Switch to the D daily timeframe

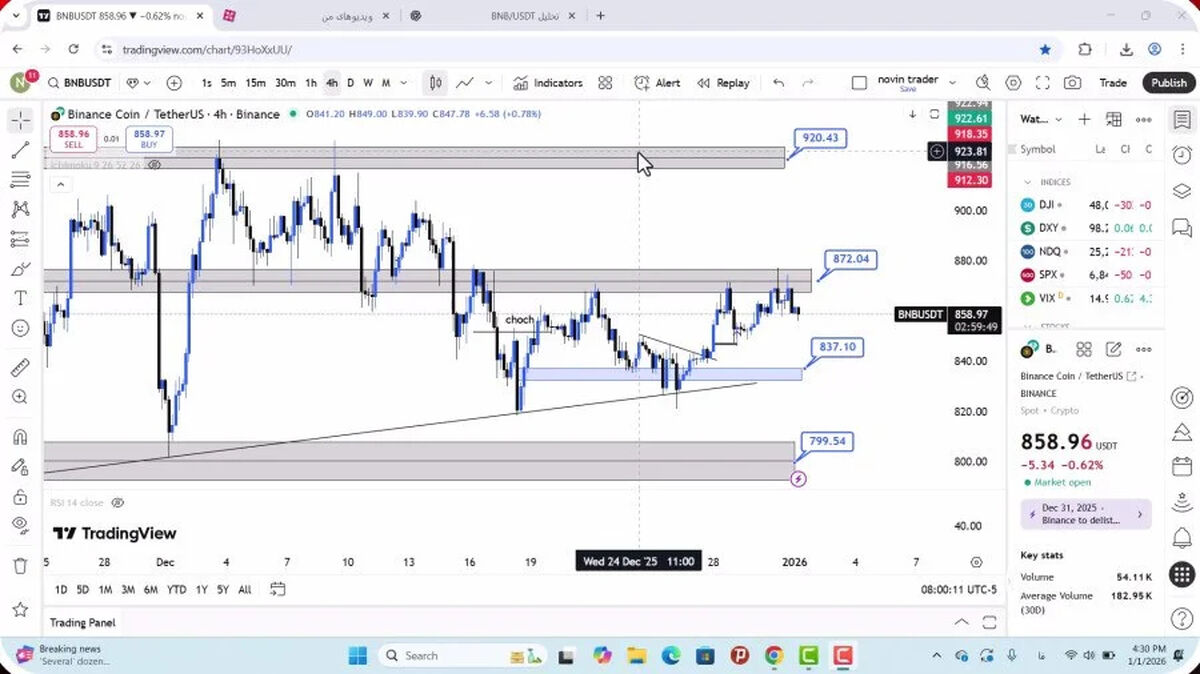pyautogui.click(x=350, y=83)
